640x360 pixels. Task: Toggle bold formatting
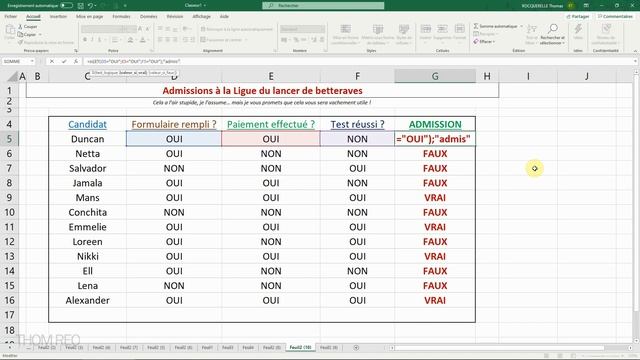coord(85,40)
